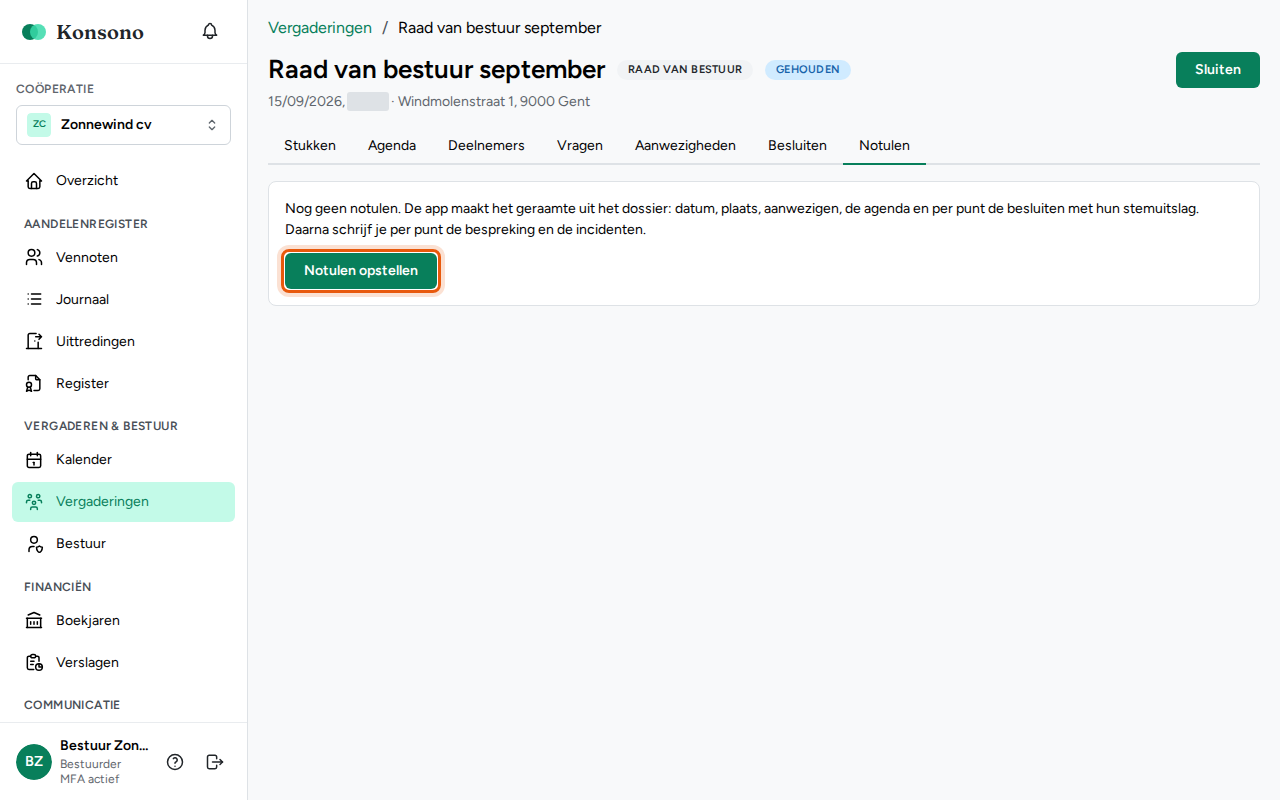Viewport: 1280px width, 800px height.
Task: Click the Journaal list icon
Action: [34, 300]
